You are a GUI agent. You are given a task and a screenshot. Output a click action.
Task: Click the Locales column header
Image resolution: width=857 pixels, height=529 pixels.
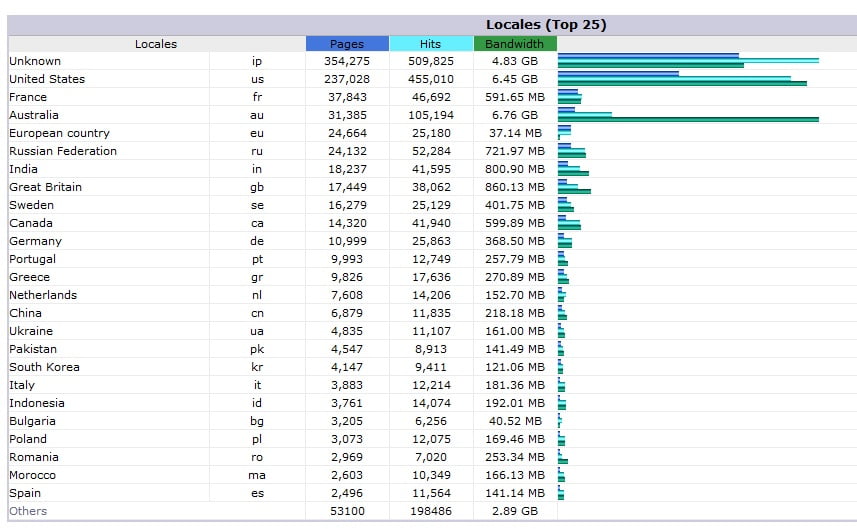156,44
